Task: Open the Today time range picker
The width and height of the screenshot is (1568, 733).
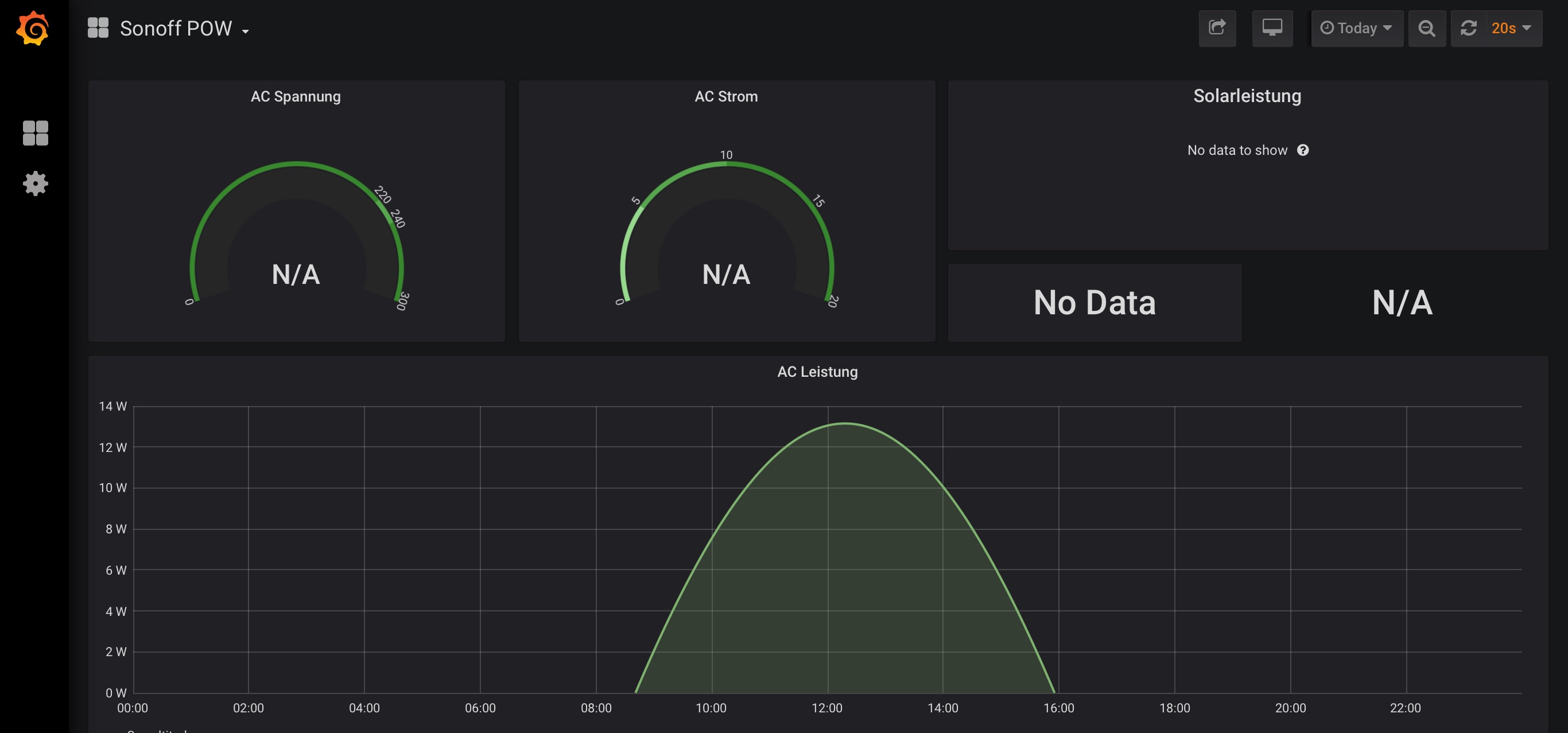Action: click(1356, 28)
